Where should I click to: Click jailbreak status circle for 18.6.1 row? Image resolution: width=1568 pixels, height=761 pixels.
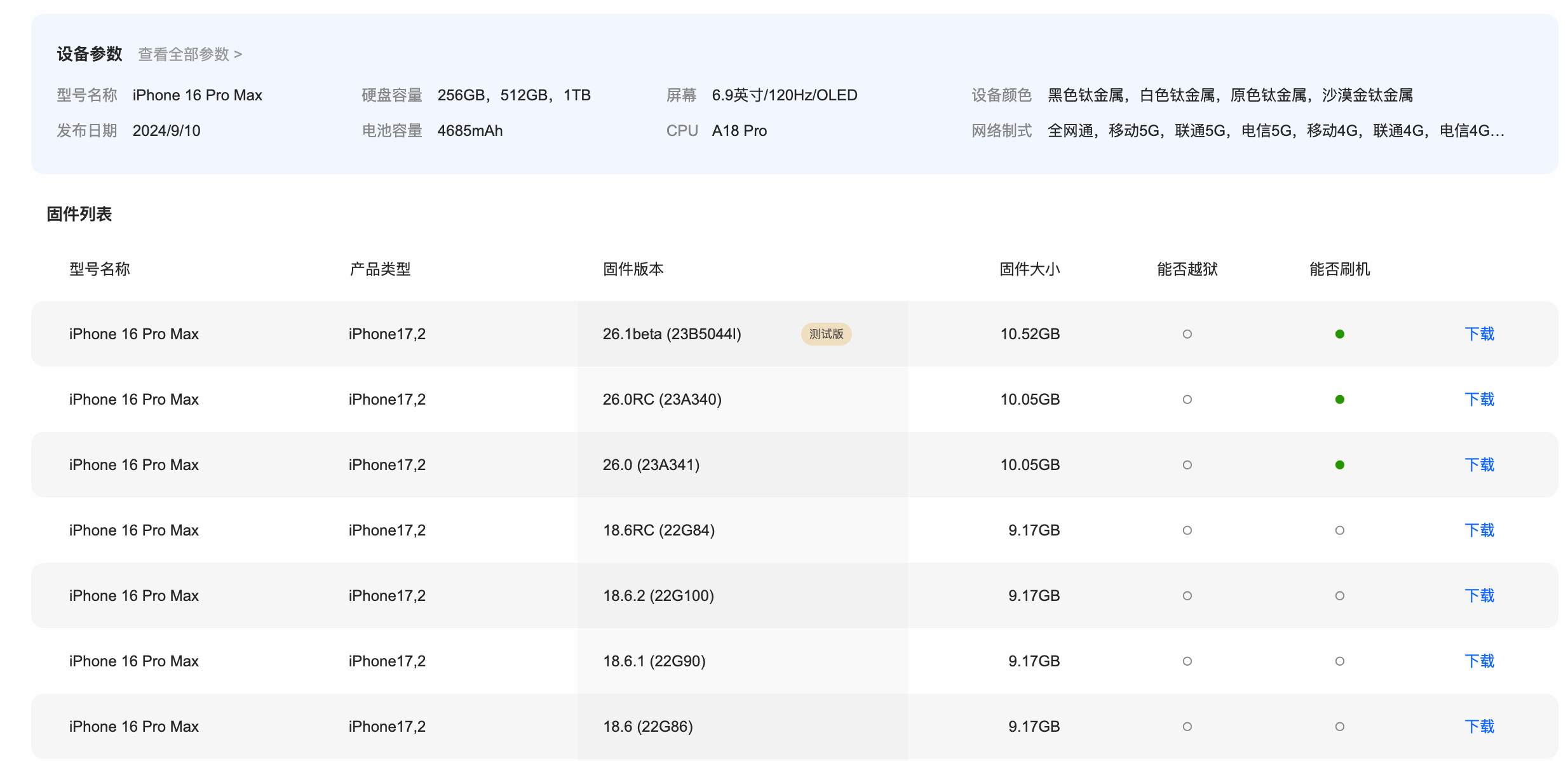(x=1187, y=661)
